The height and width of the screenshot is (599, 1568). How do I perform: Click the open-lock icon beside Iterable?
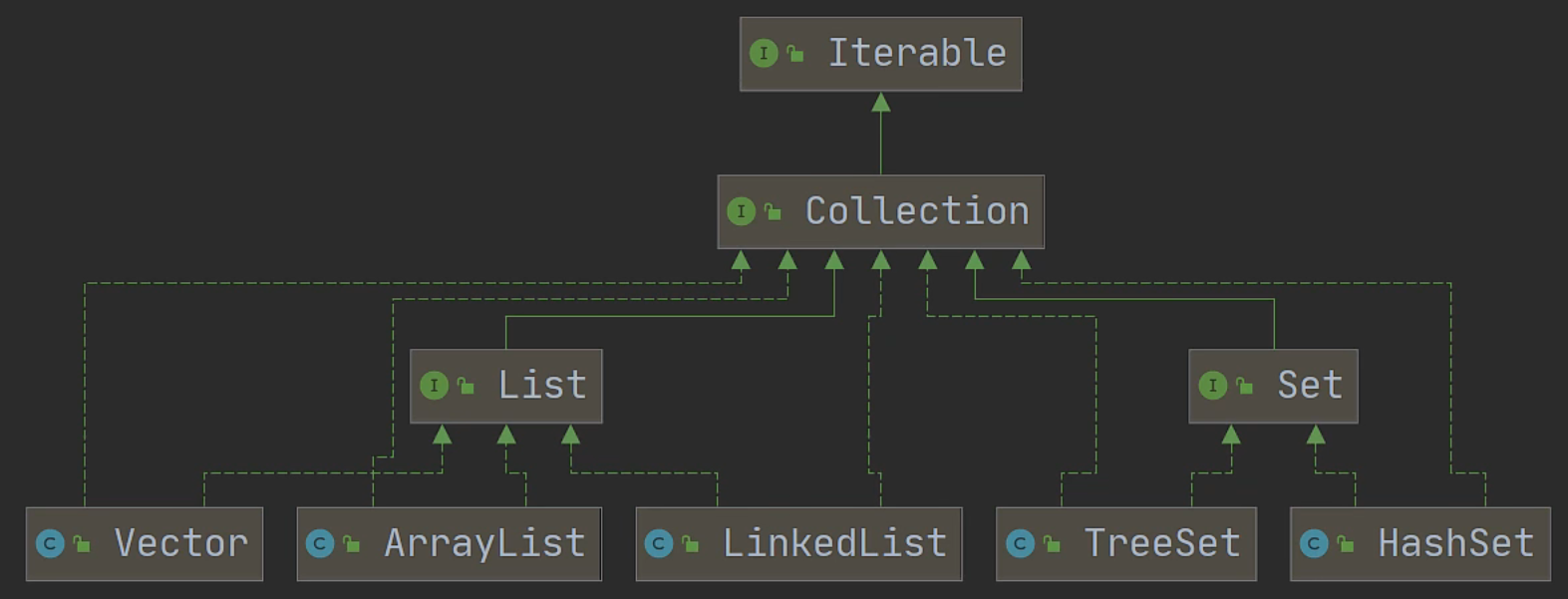pyautogui.click(x=795, y=54)
